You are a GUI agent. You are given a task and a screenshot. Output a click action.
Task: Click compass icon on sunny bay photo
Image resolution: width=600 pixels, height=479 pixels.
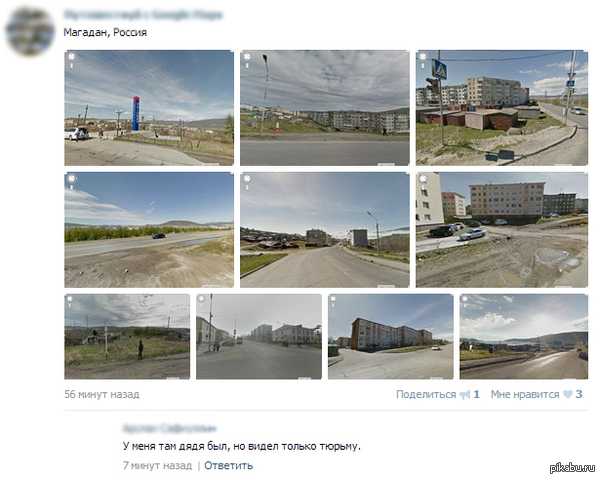(x=465, y=299)
